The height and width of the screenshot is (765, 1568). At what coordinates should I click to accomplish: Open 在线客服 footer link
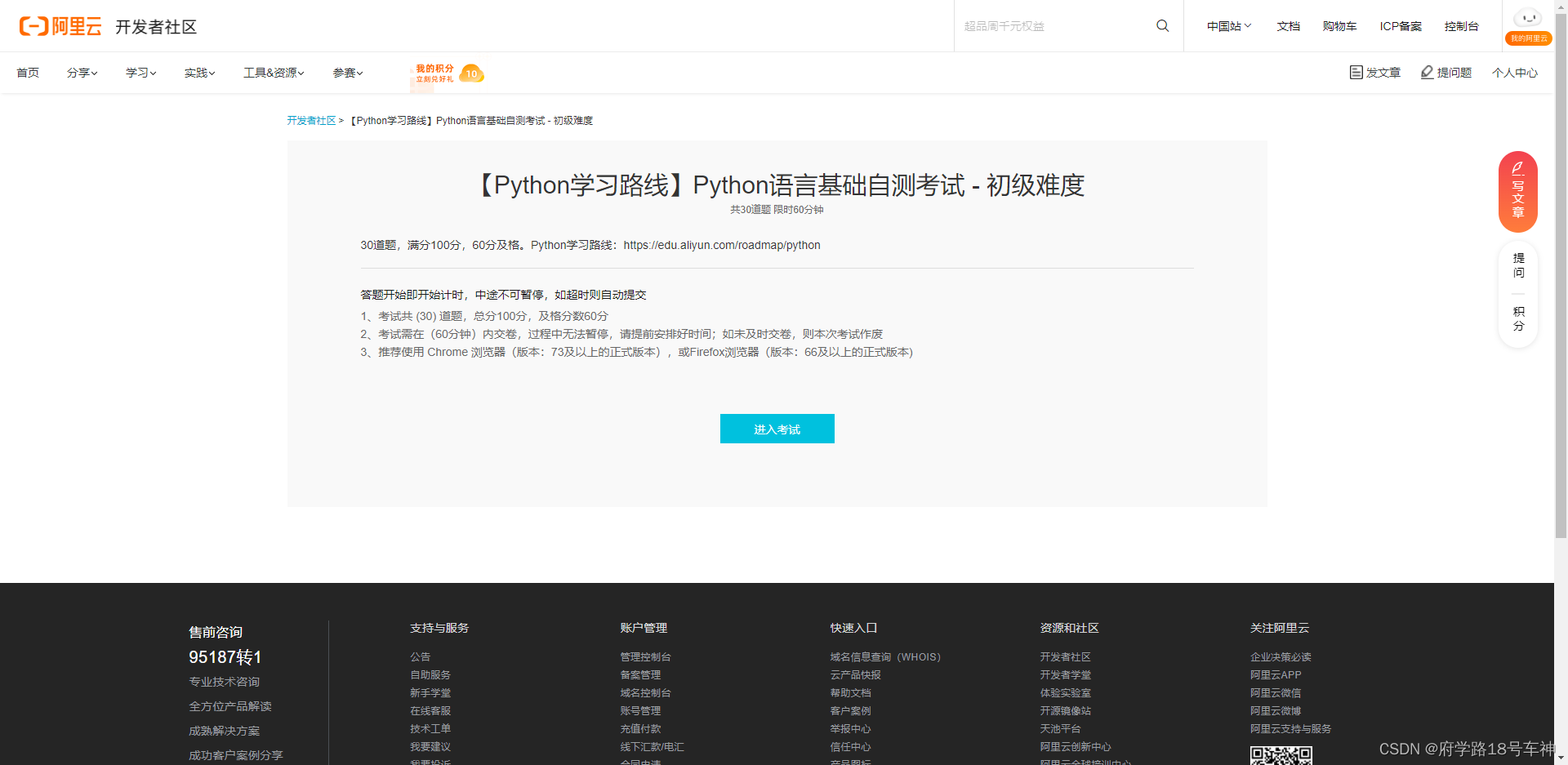click(x=430, y=710)
